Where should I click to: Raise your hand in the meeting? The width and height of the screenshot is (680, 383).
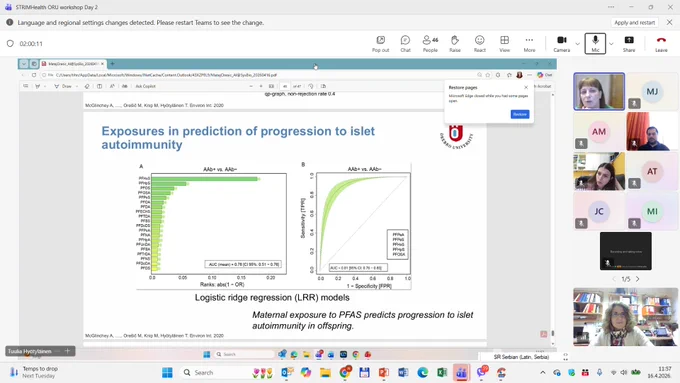point(454,44)
